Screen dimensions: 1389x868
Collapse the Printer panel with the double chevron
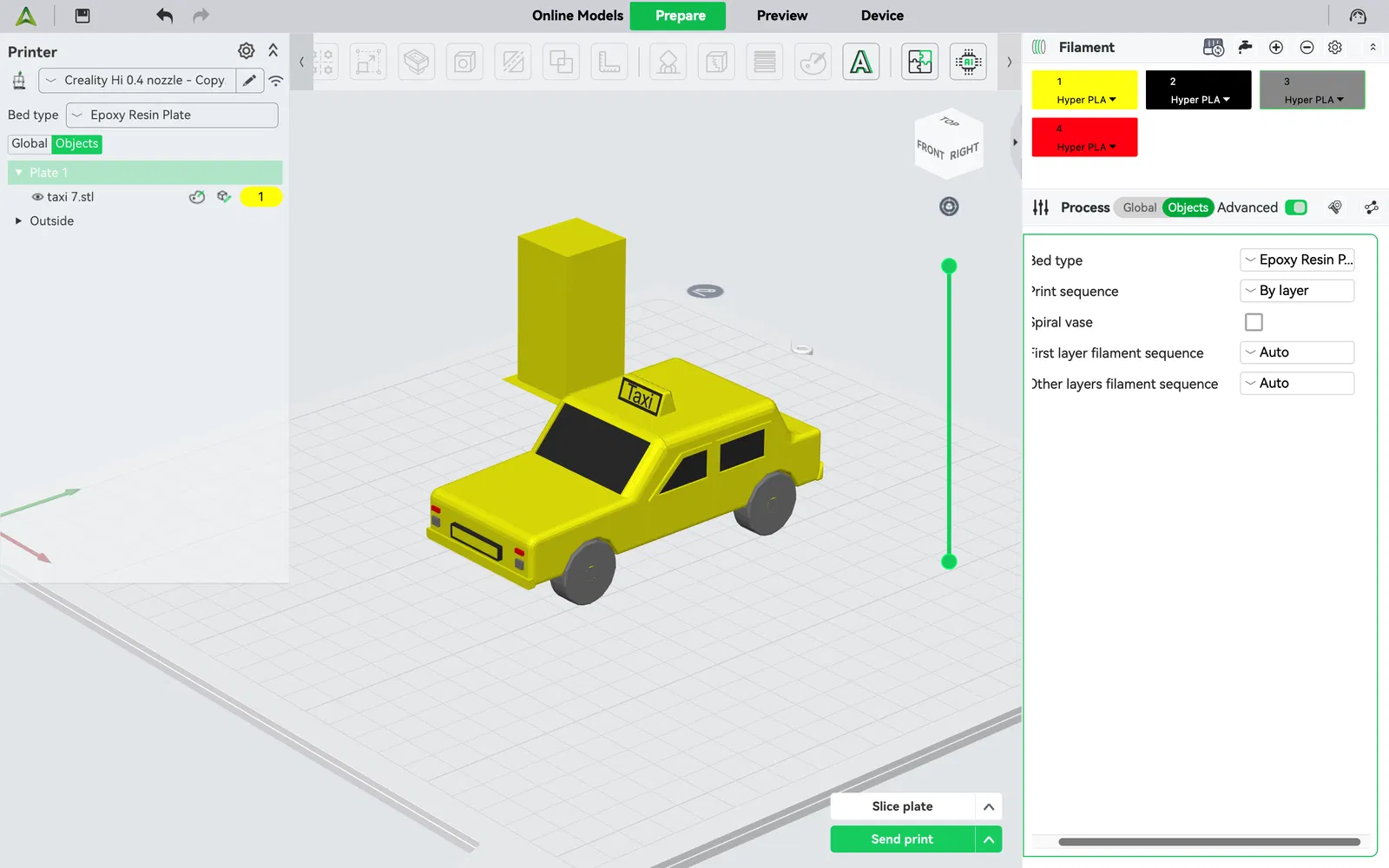click(x=273, y=51)
